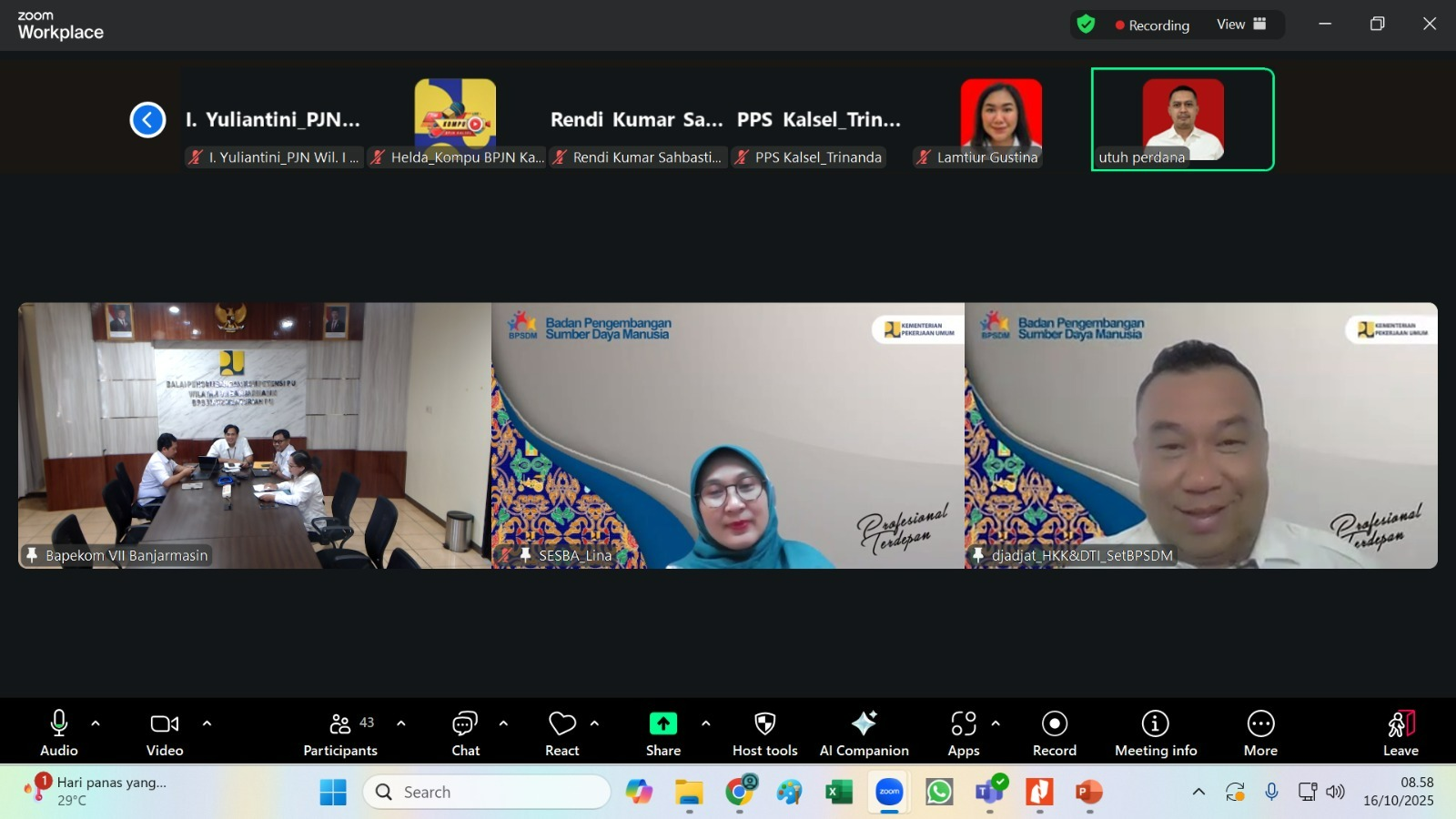Open WhatsApp from the taskbar
1456x819 pixels.
(x=938, y=792)
